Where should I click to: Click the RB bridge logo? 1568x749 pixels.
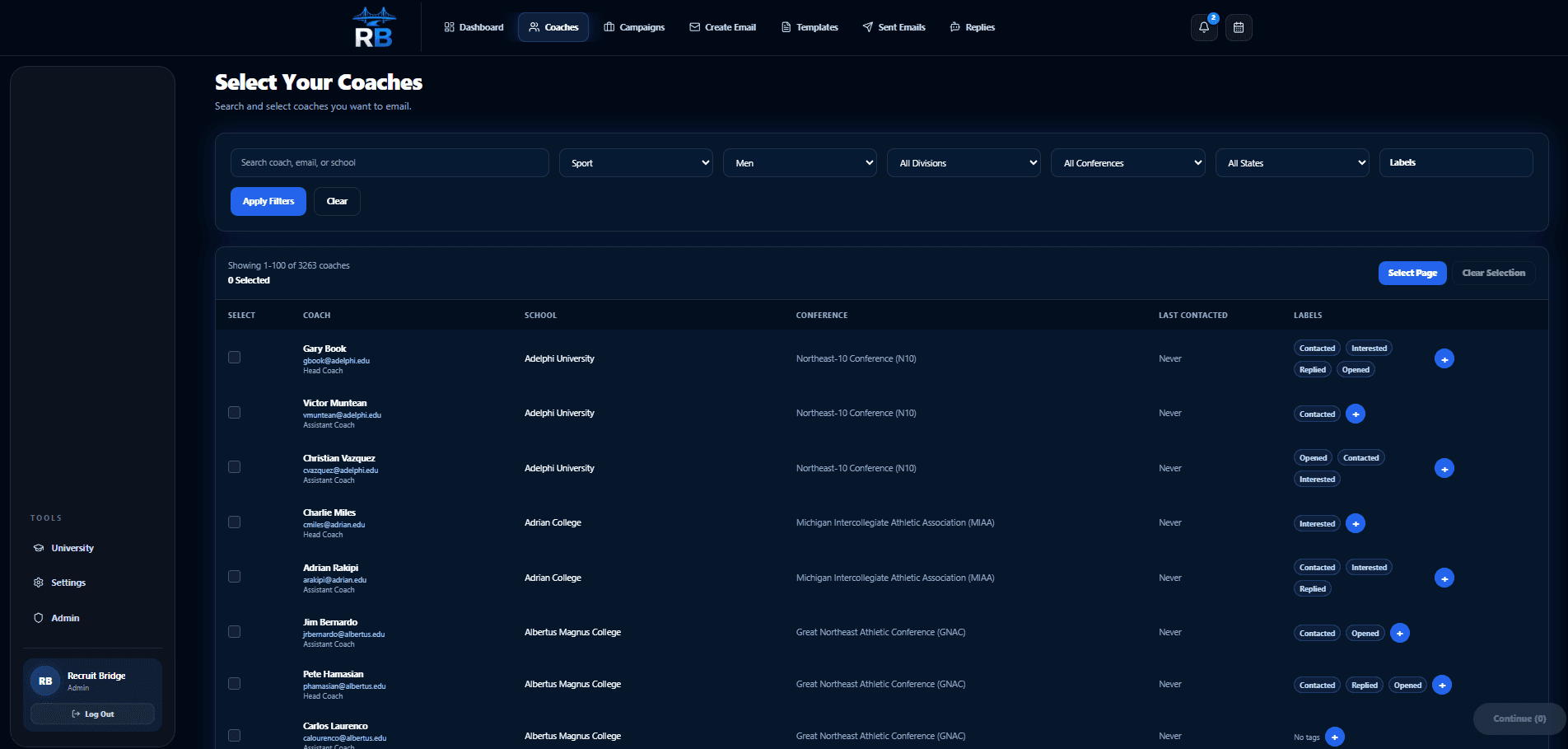coord(374,27)
